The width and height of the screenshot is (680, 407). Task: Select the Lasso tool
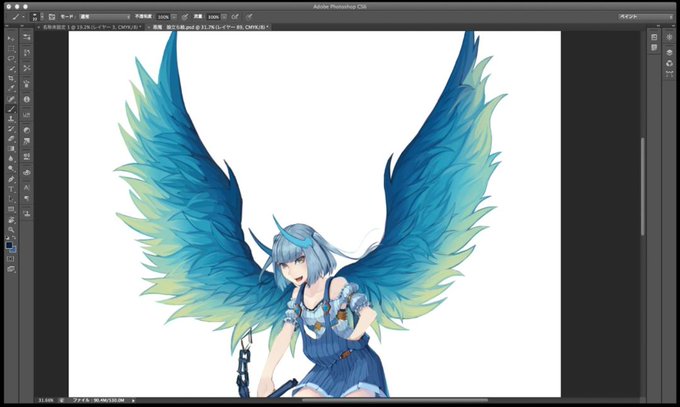click(x=11, y=59)
